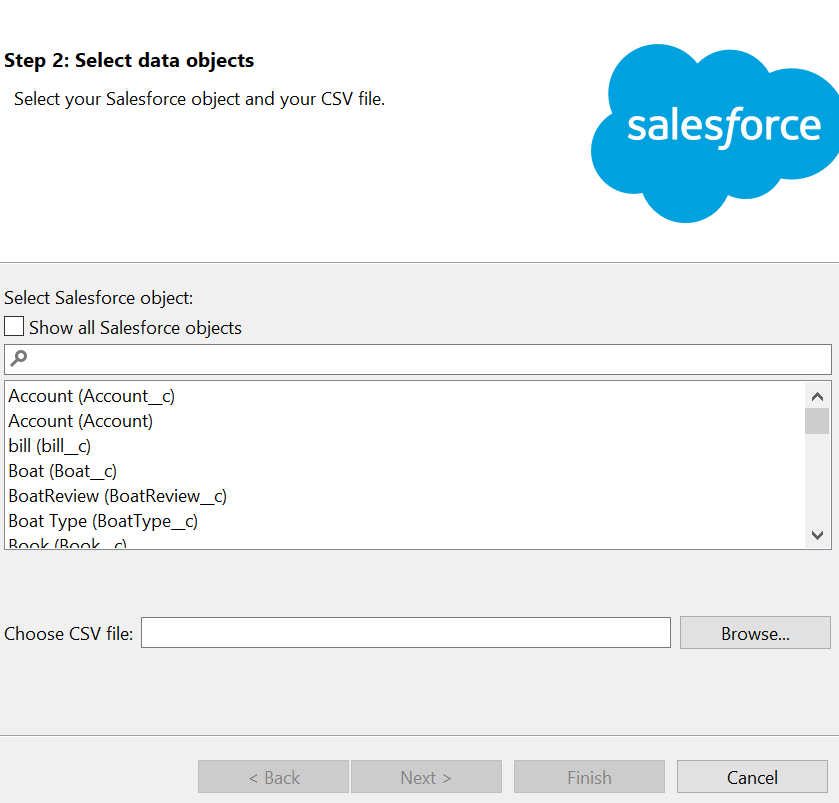839x803 pixels.
Task: Click the object list scroll-down arrow
Action: tap(817, 535)
